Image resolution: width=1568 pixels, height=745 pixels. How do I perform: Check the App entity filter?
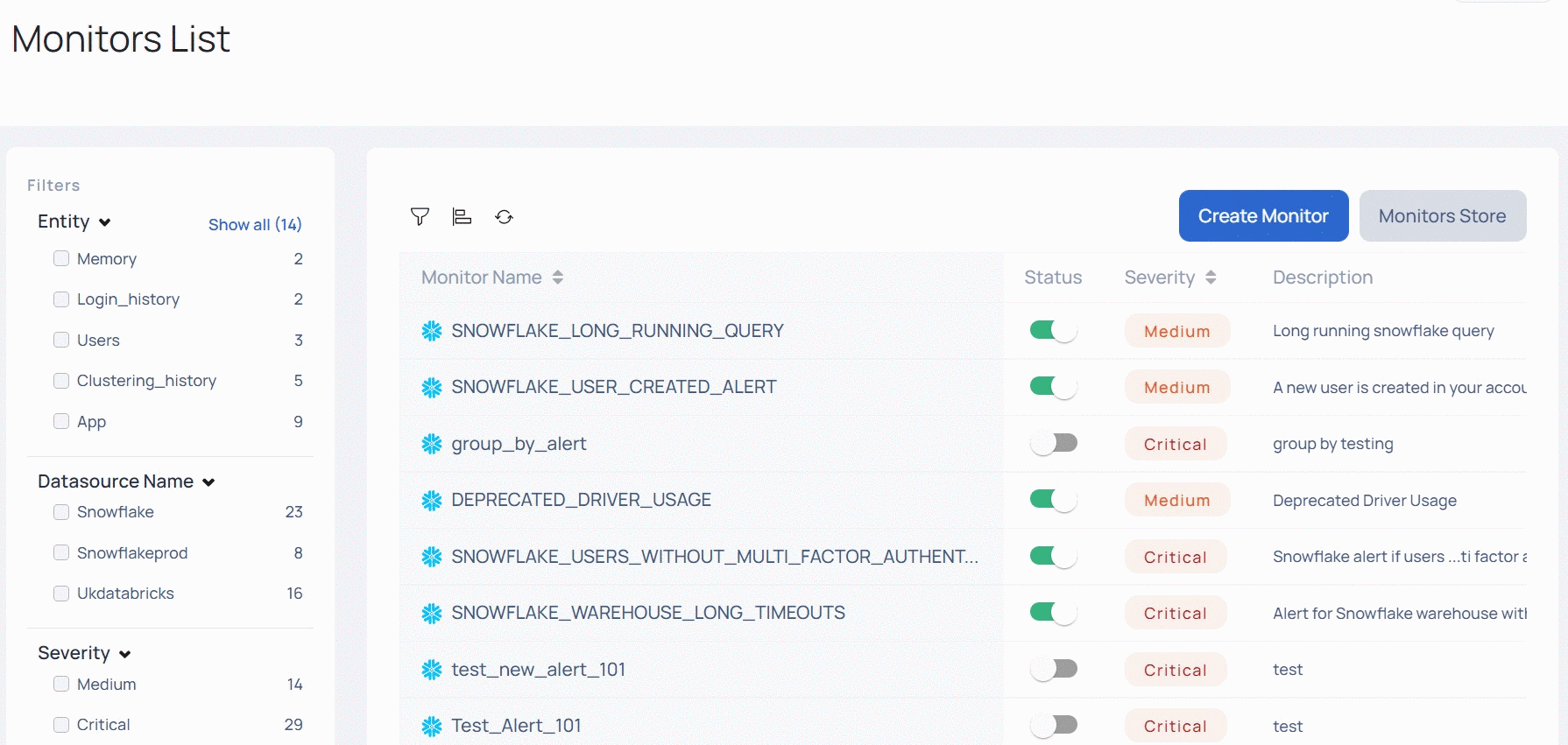61,421
